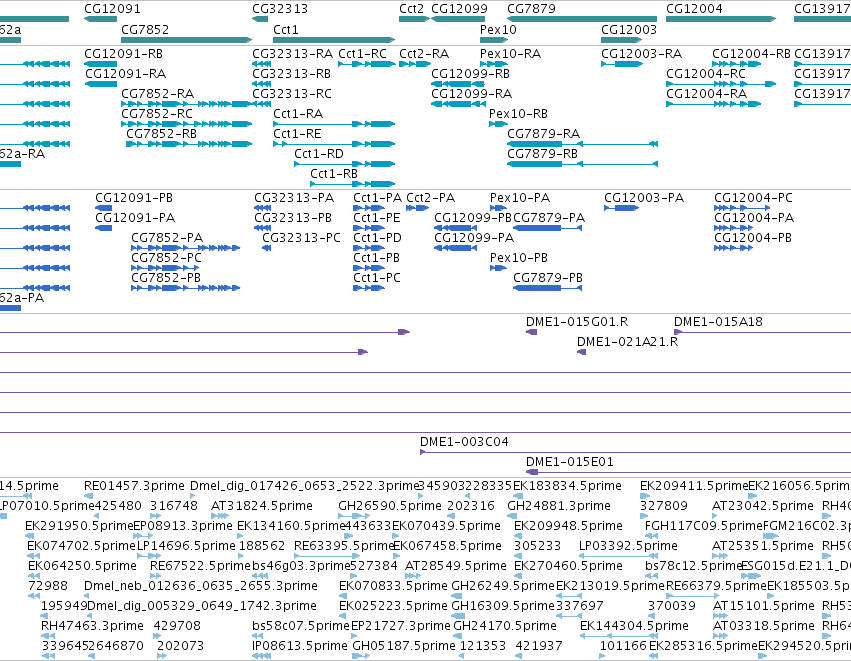Click protein CG12004-PC

coord(753,198)
